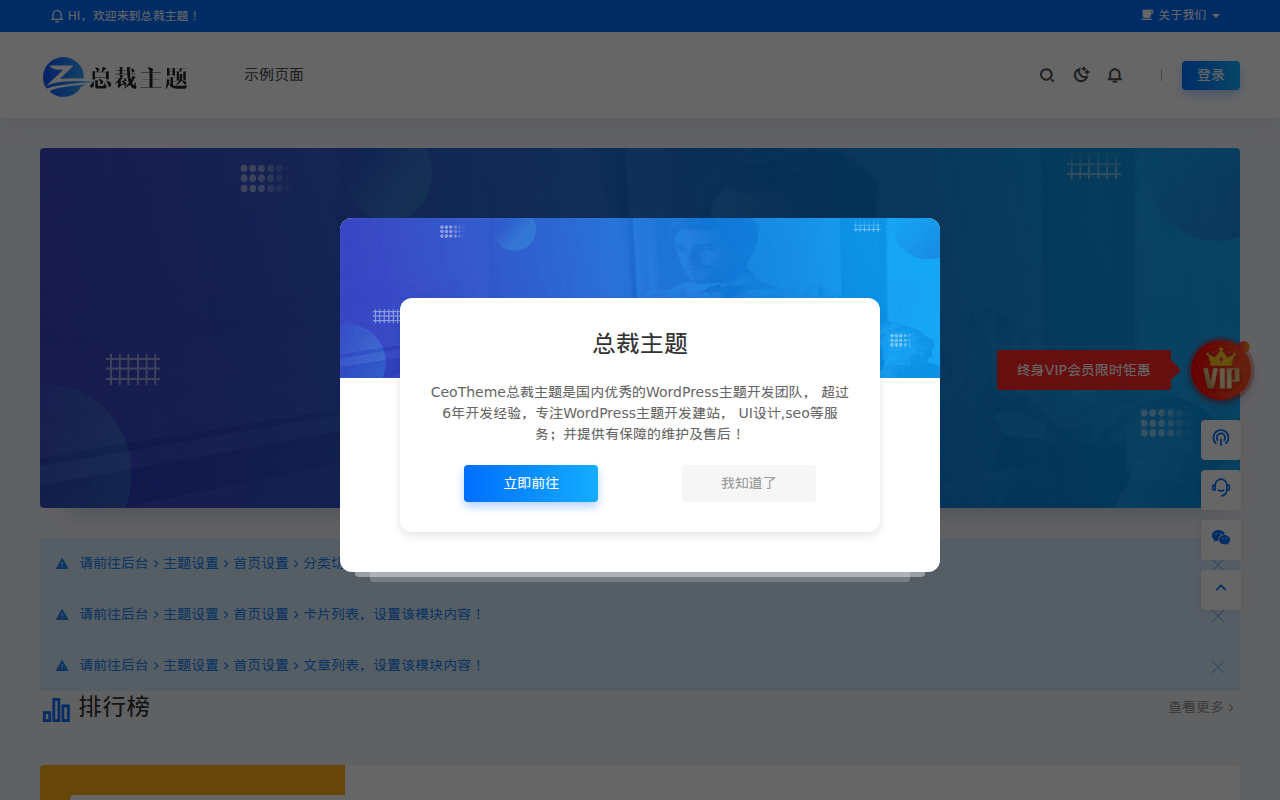This screenshot has width=1280, height=800.
Task: Click the bar chart icon beside 排行榜
Action: [56, 709]
